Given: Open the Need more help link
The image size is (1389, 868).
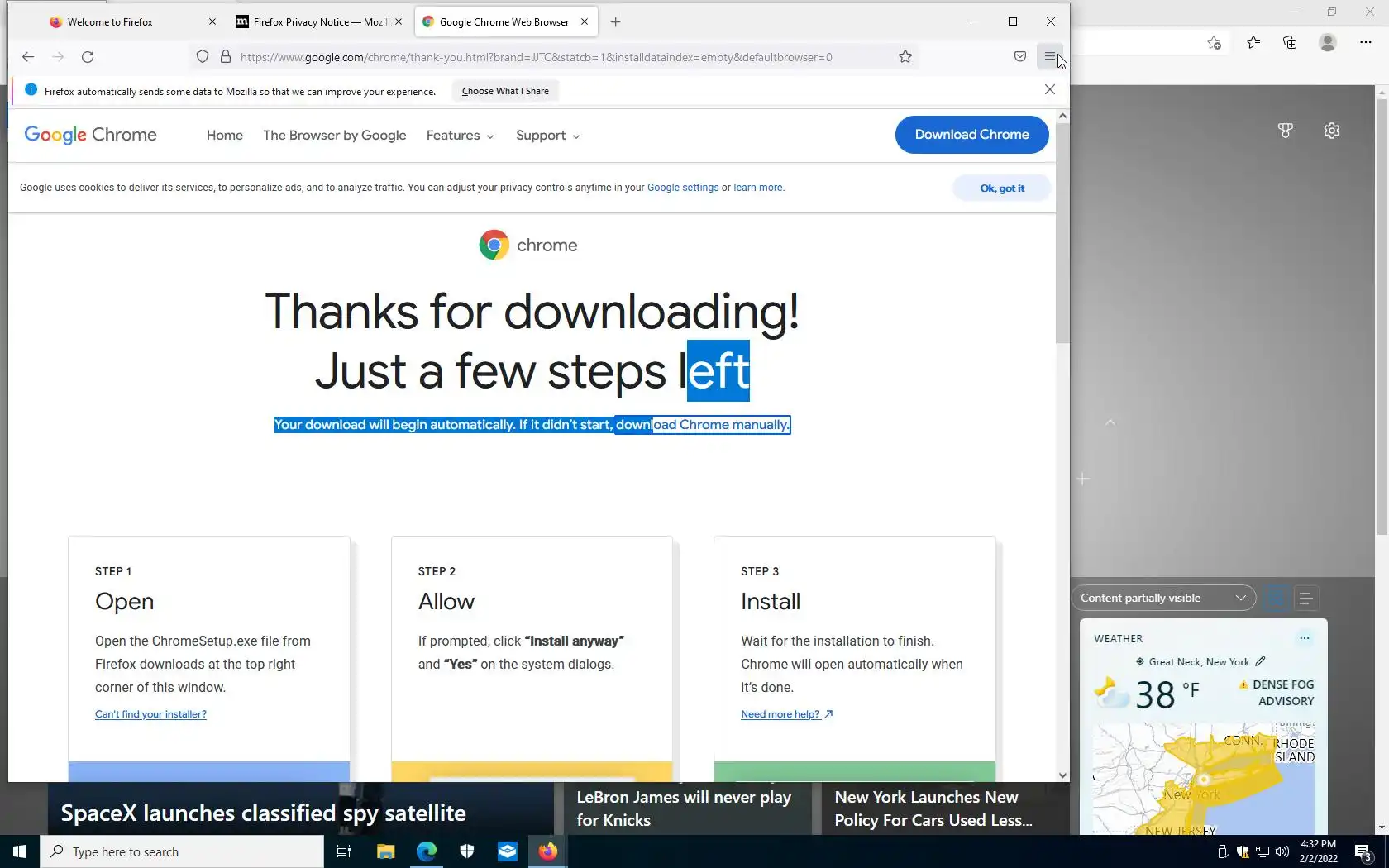Looking at the screenshot, I should (x=787, y=714).
